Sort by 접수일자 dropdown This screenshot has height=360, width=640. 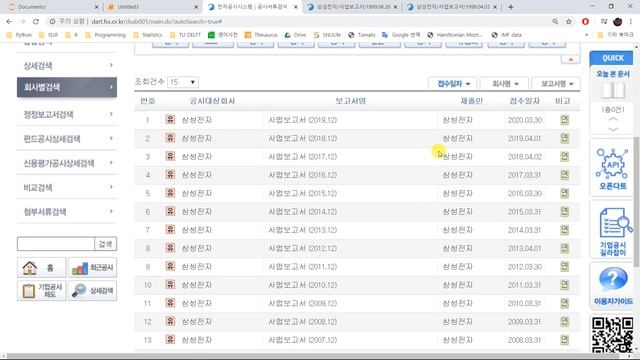(453, 84)
